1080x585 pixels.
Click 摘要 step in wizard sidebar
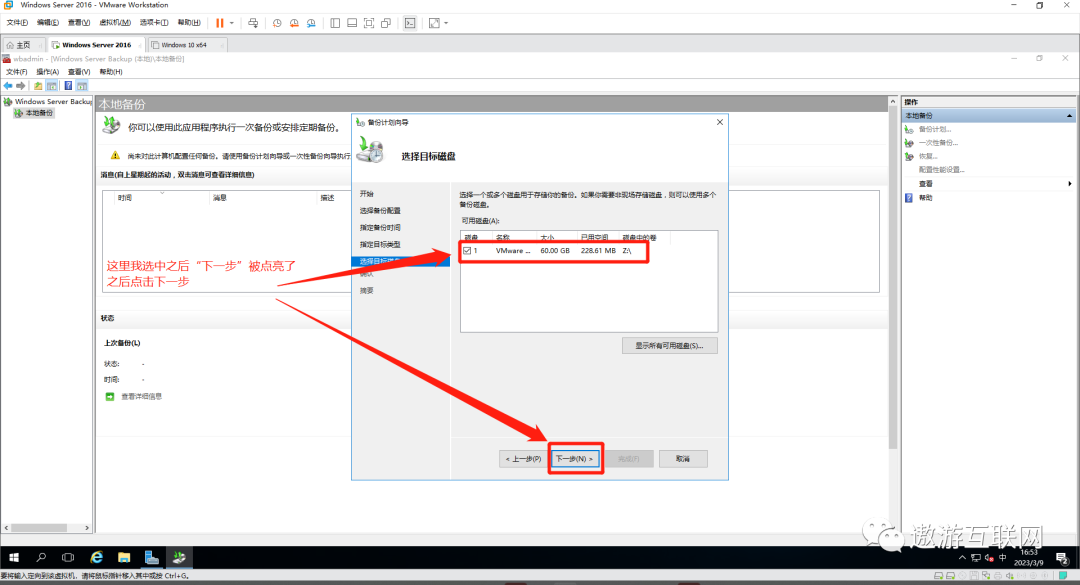[366, 291]
